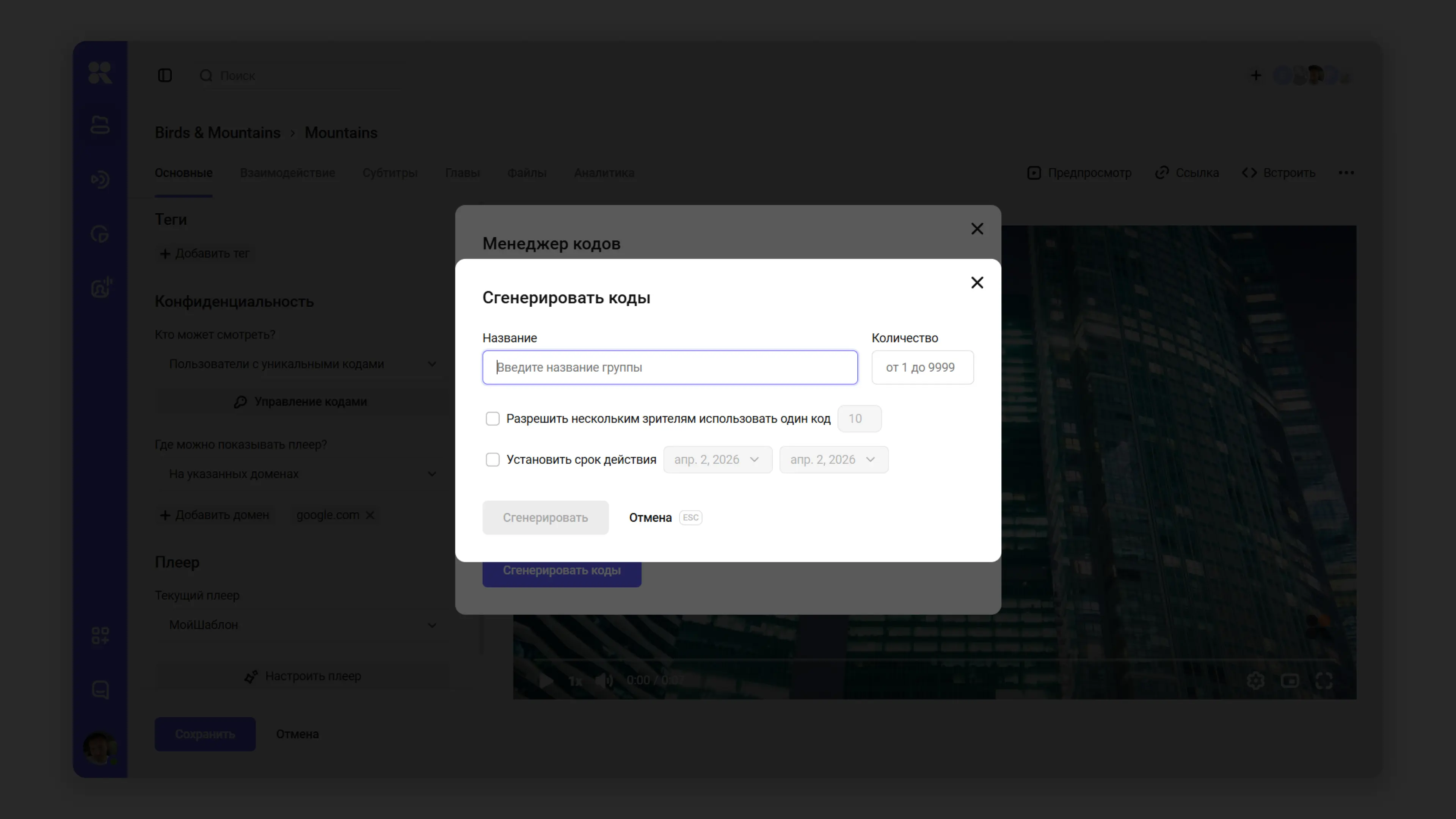Switch to the Субтитры tab
This screenshot has height=819, width=1456.
pyautogui.click(x=389, y=173)
